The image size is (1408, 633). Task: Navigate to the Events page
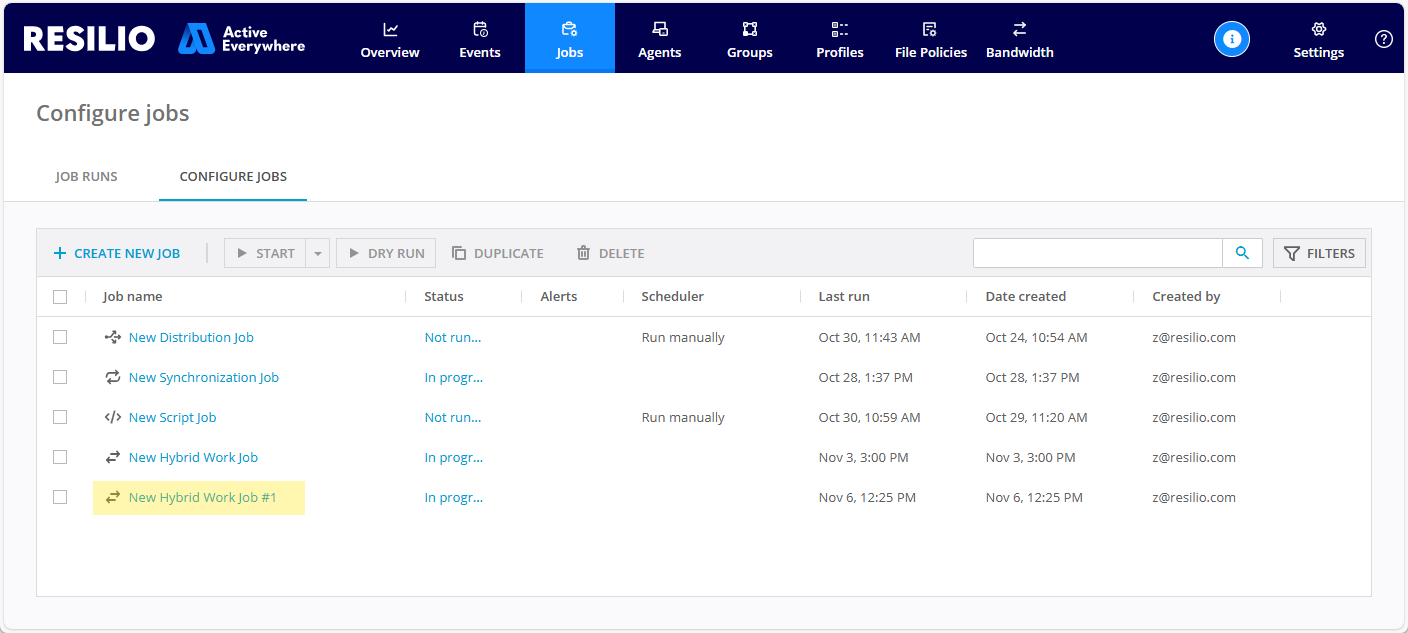click(479, 39)
